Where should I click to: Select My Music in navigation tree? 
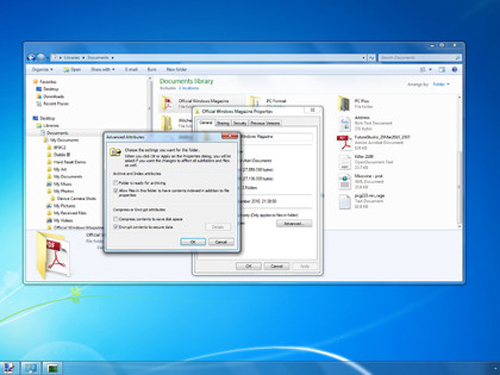tap(62, 184)
